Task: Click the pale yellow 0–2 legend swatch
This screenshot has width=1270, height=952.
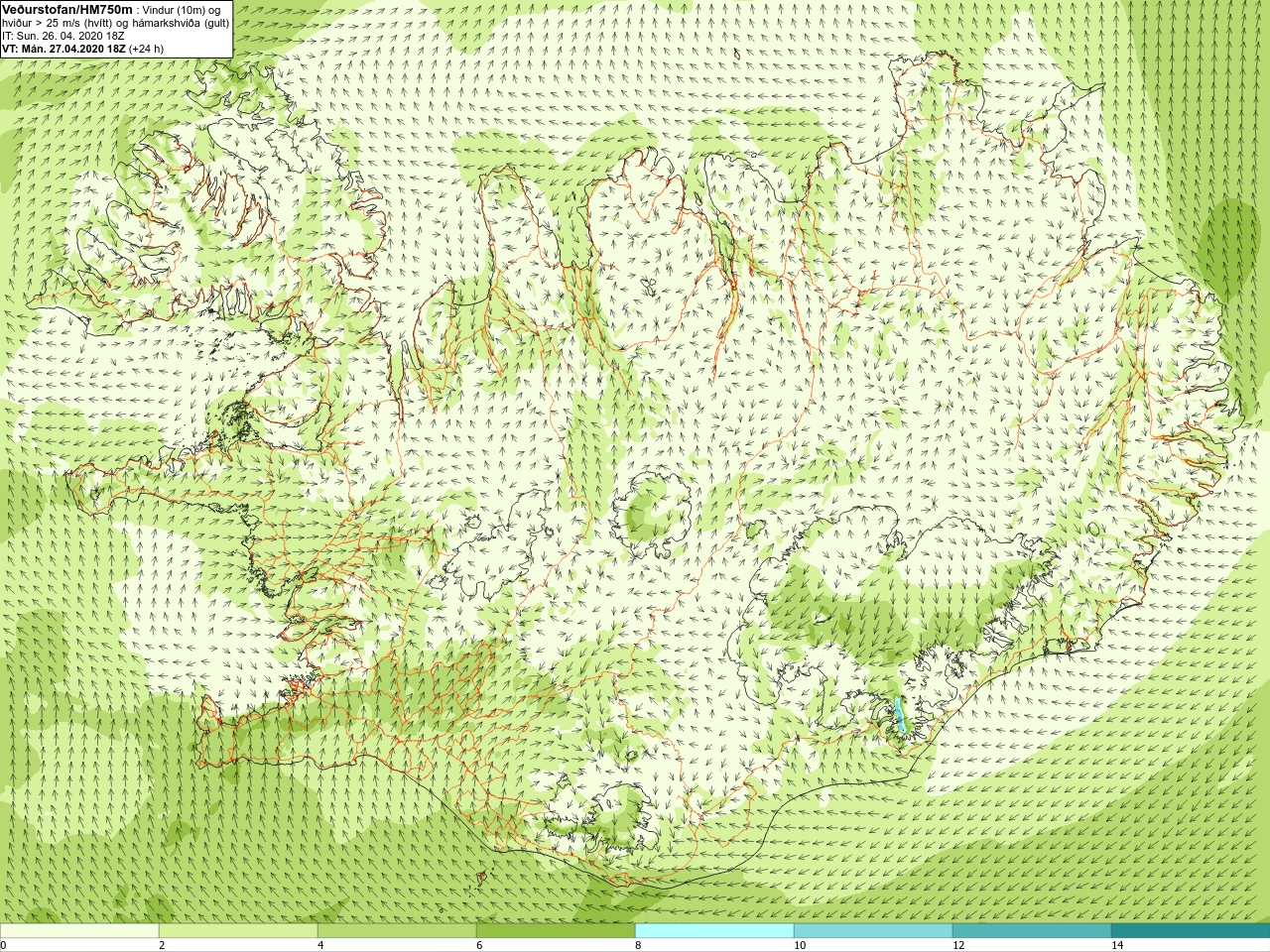Action: coord(79,931)
